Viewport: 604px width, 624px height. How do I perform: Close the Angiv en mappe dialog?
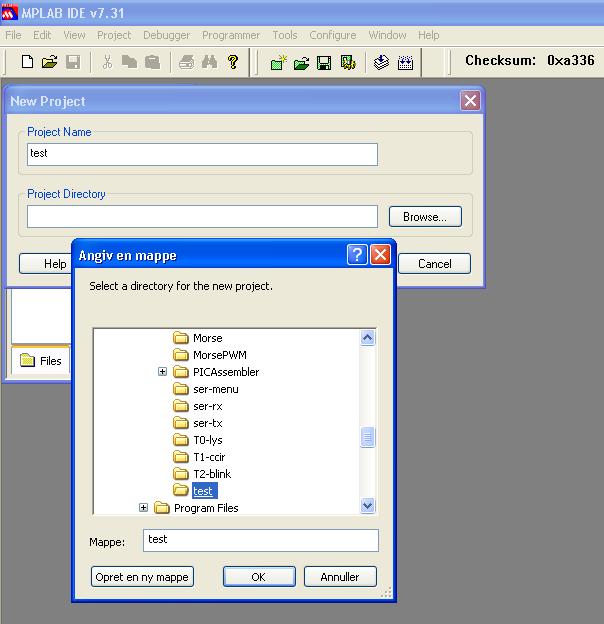[x=380, y=254]
